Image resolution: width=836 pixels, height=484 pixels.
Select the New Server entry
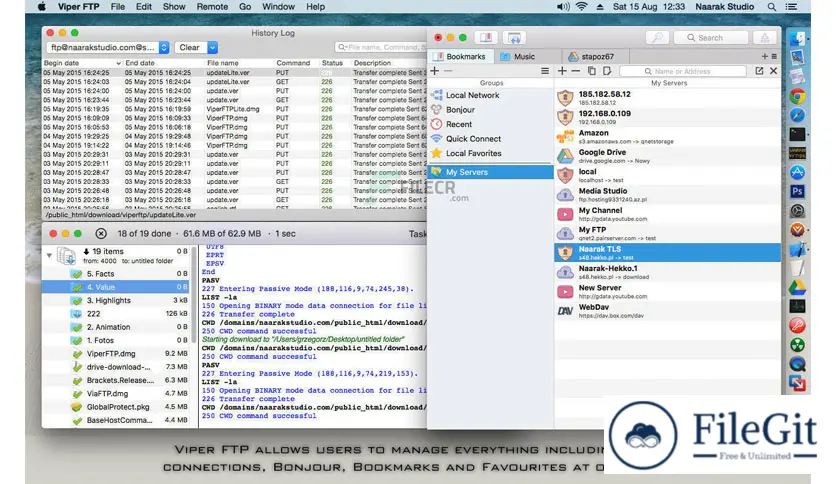pyautogui.click(x=668, y=291)
